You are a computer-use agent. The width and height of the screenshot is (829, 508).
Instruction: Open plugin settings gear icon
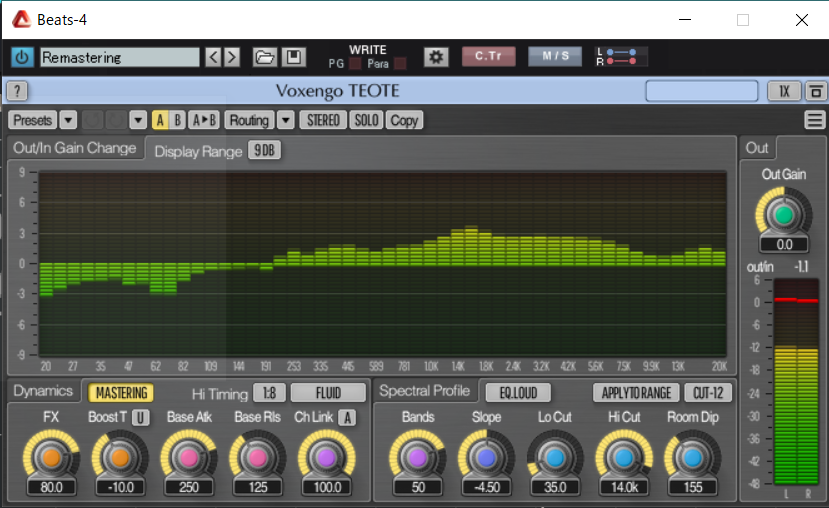[436, 57]
